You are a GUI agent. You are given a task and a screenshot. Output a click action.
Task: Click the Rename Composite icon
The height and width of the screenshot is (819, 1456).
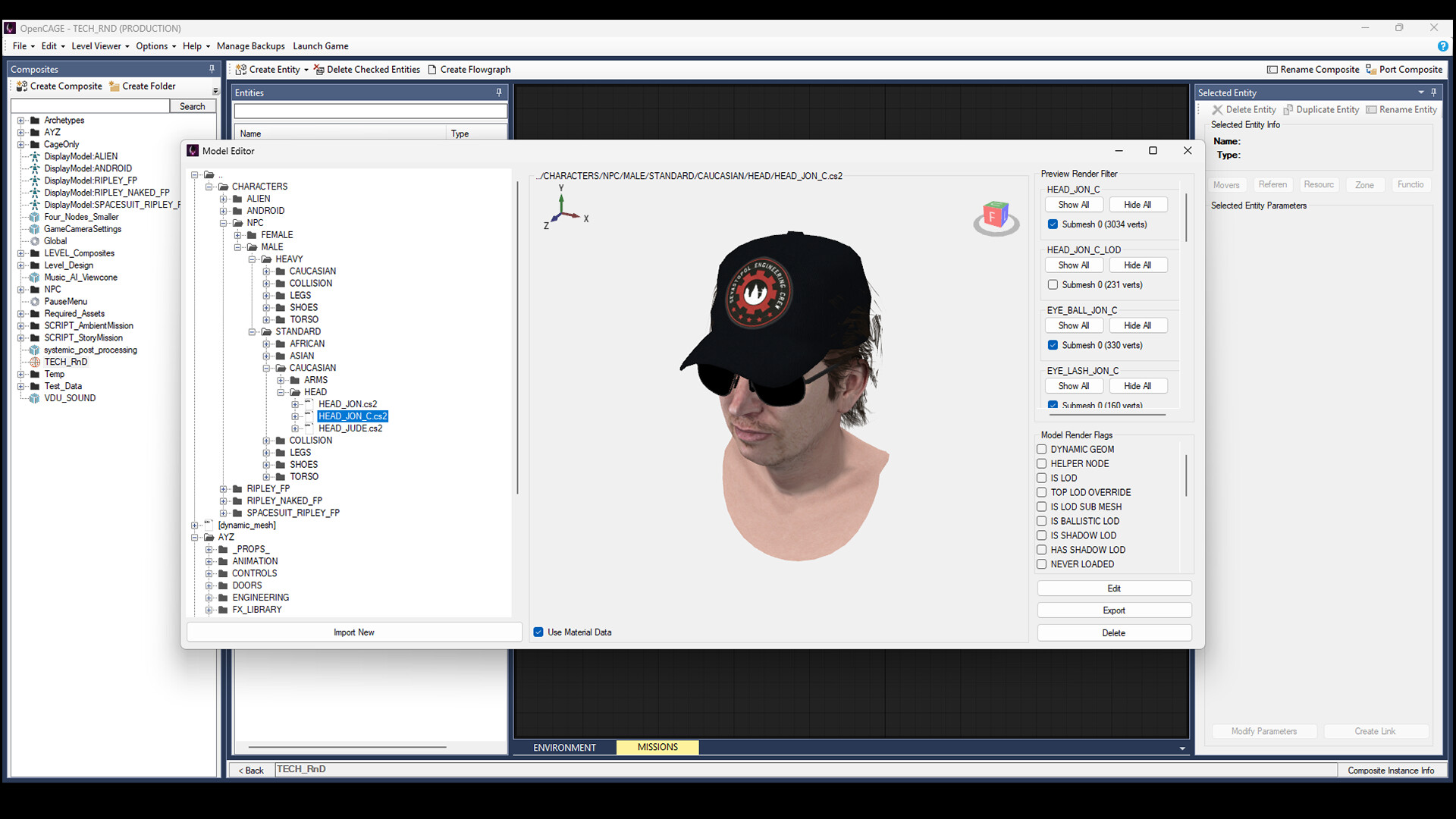[1272, 70]
